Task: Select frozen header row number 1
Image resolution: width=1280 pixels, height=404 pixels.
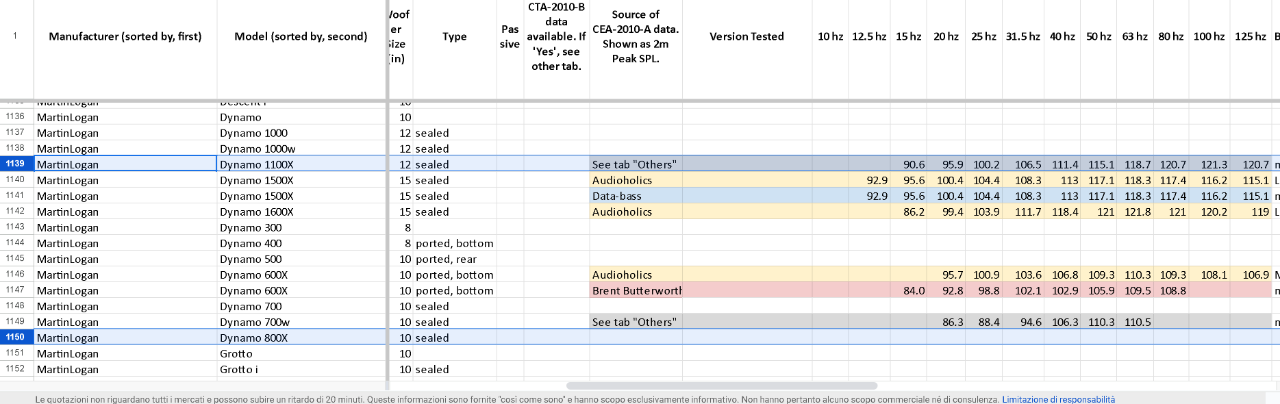Action: point(16,36)
